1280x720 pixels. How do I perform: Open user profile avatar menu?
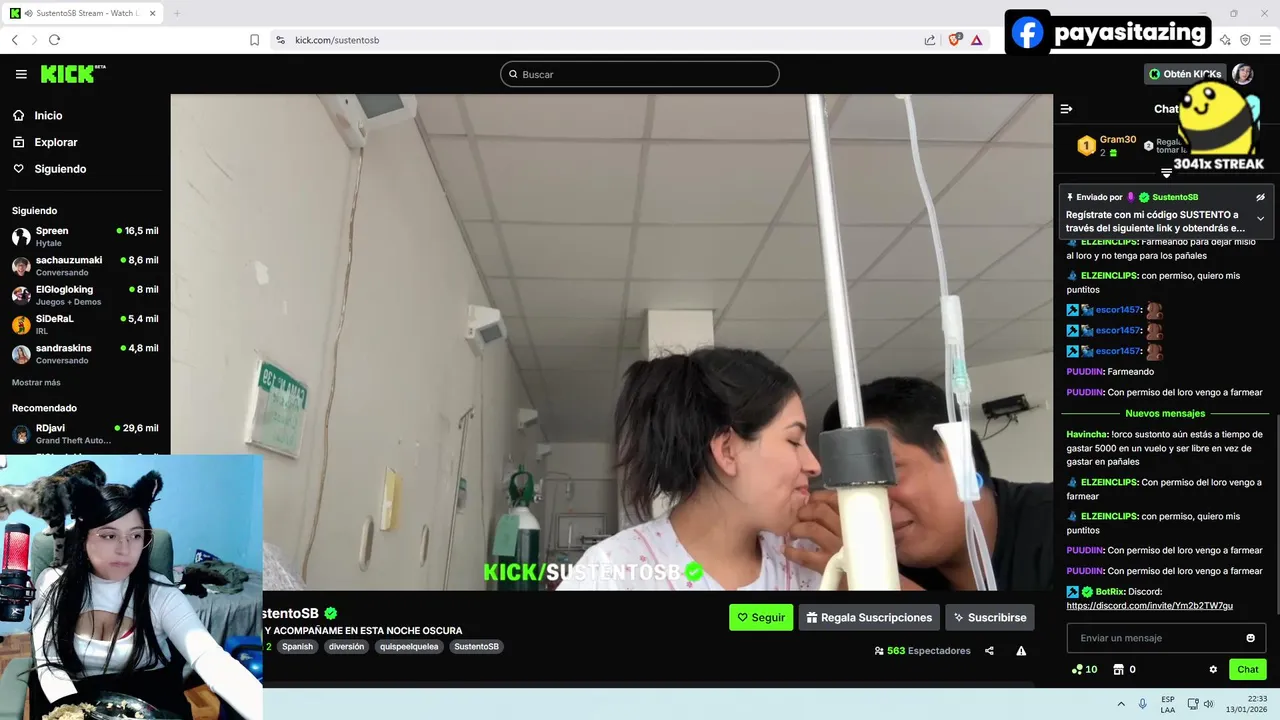[1242, 74]
